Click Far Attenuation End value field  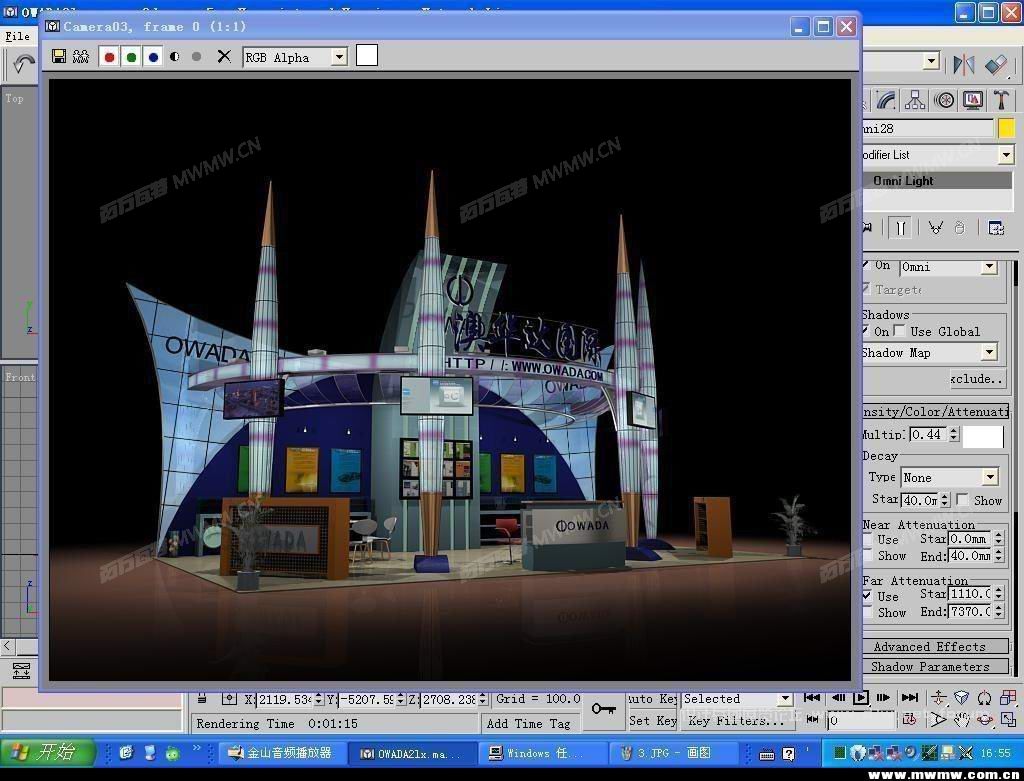970,612
